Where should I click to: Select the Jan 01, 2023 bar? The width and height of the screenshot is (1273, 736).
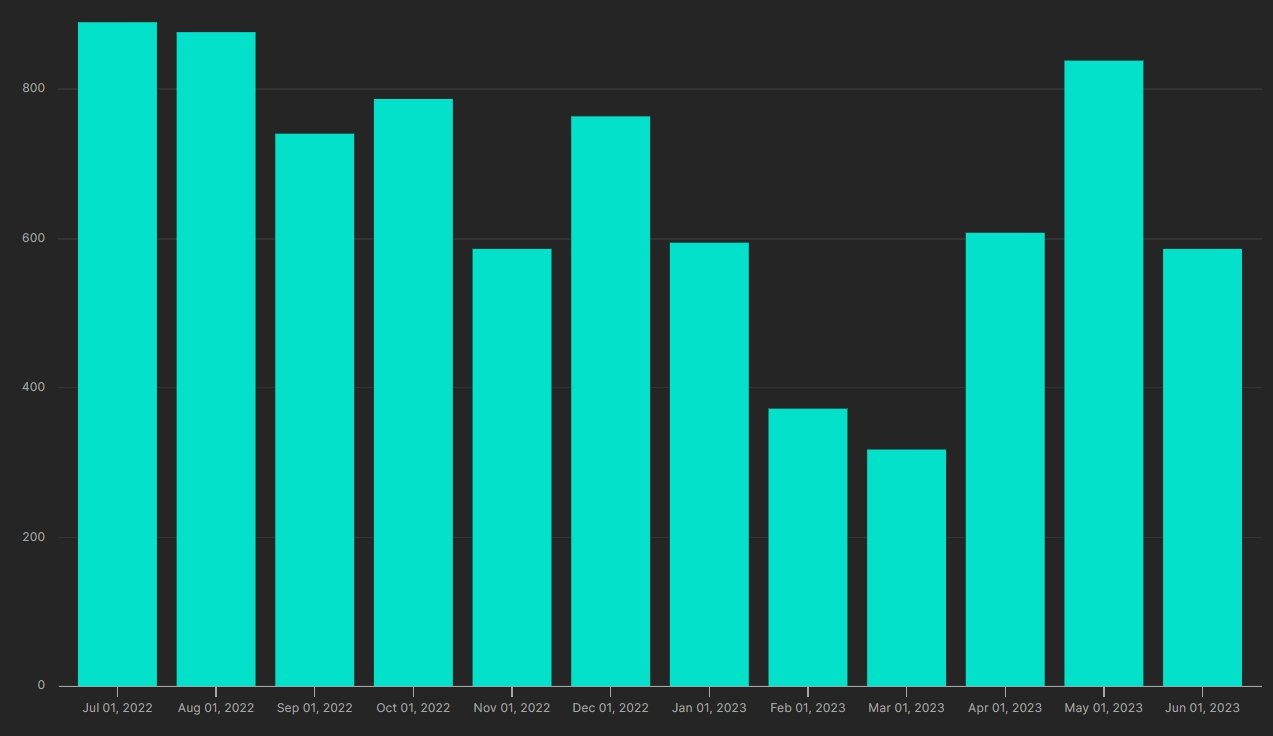pyautogui.click(x=709, y=464)
